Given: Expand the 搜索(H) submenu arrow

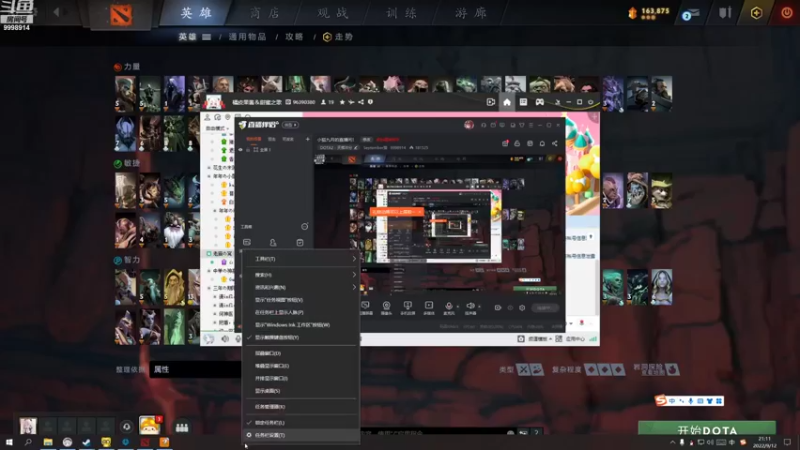Looking at the screenshot, I should 354,275.
